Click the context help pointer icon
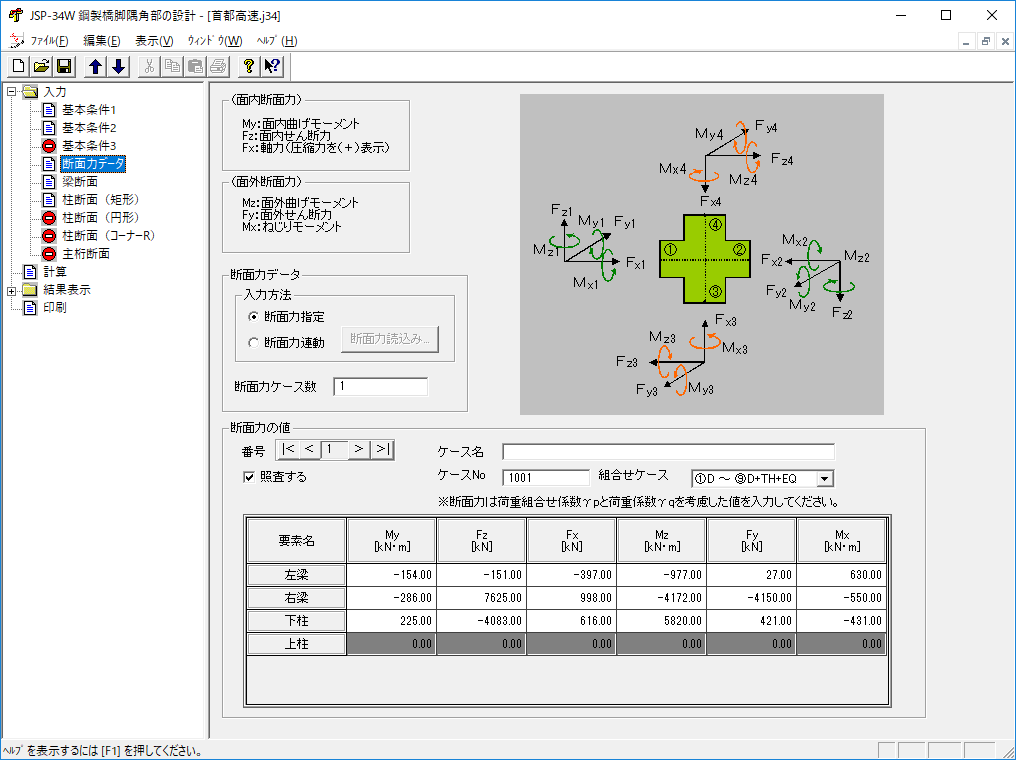Image resolution: width=1016 pixels, height=760 pixels. pyautogui.click(x=272, y=67)
